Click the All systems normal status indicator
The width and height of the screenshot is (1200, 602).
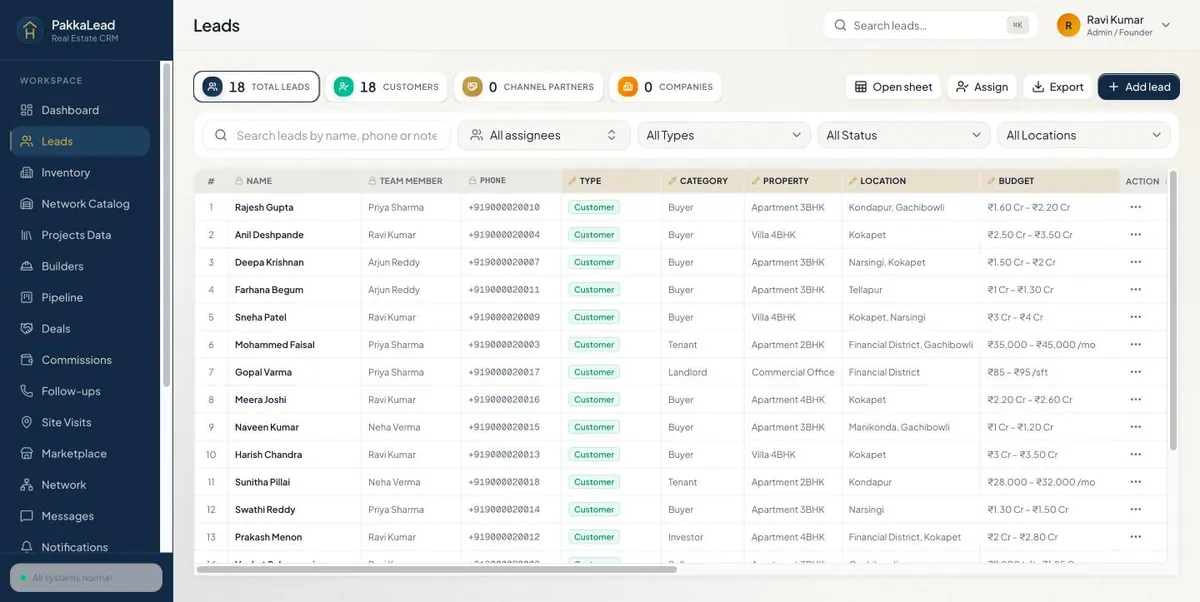[86, 578]
